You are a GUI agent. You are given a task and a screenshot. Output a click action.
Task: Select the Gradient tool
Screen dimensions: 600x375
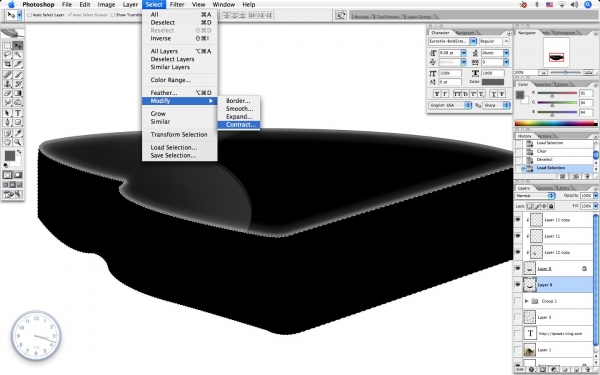[18, 93]
